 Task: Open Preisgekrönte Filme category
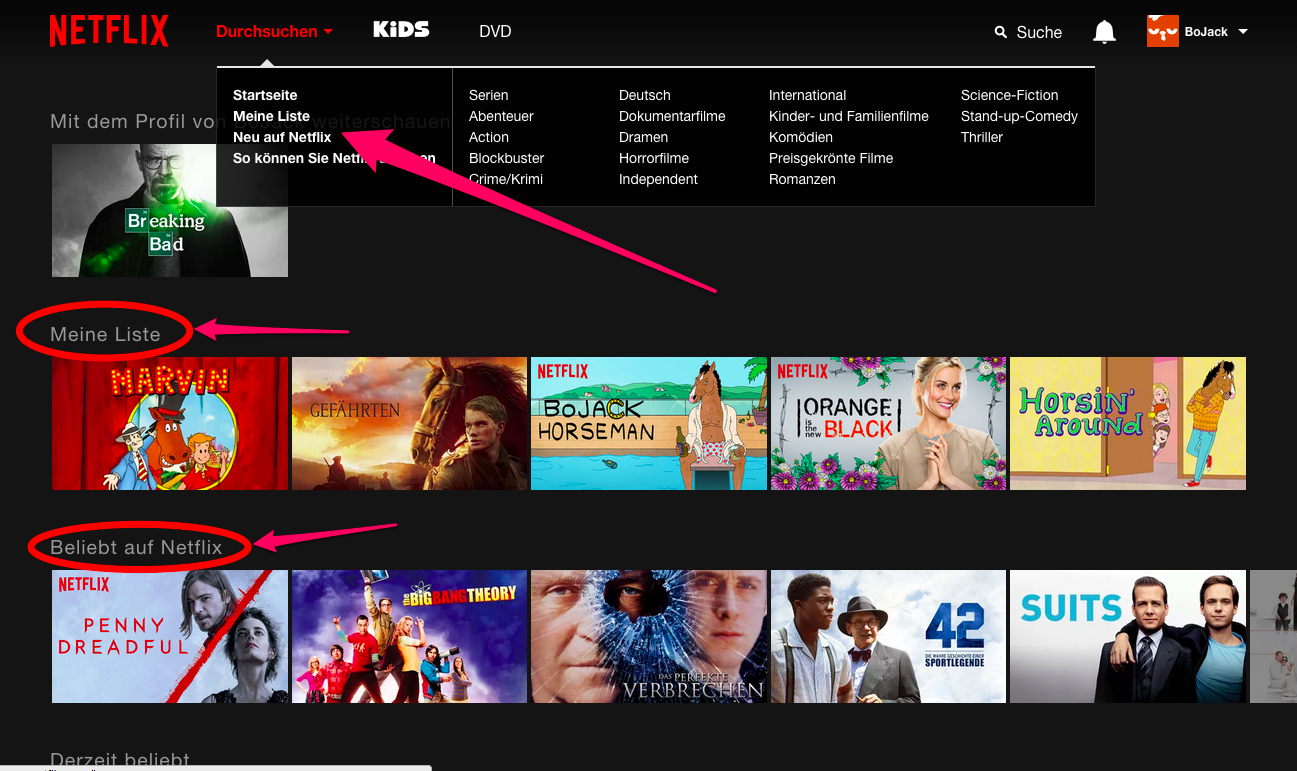[831, 158]
